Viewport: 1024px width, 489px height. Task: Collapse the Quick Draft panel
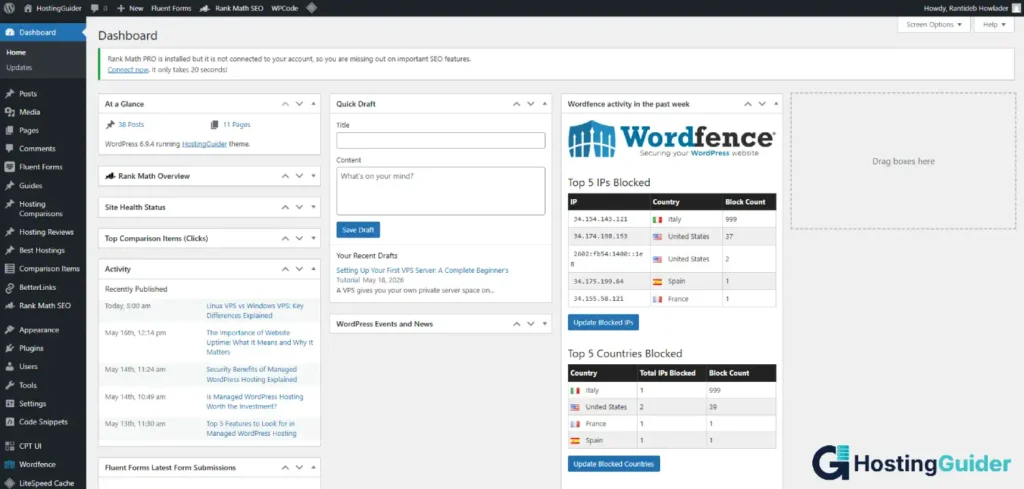coord(545,104)
